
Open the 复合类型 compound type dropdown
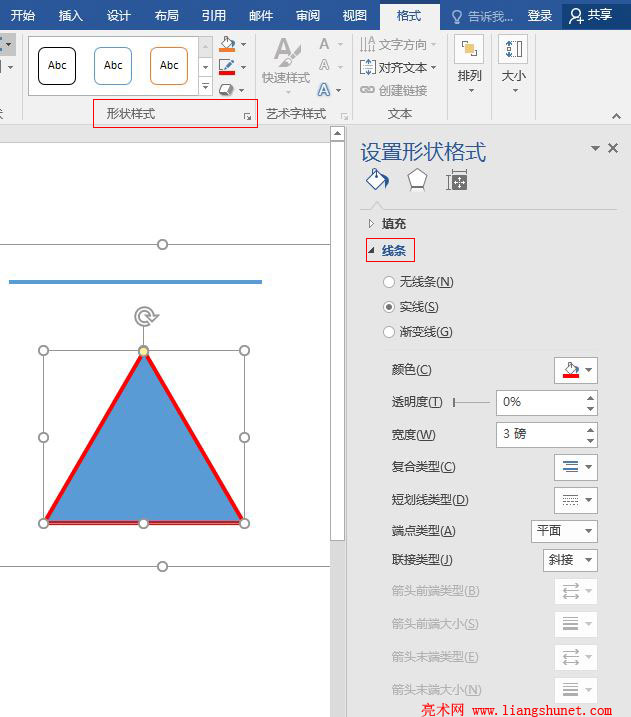576,467
